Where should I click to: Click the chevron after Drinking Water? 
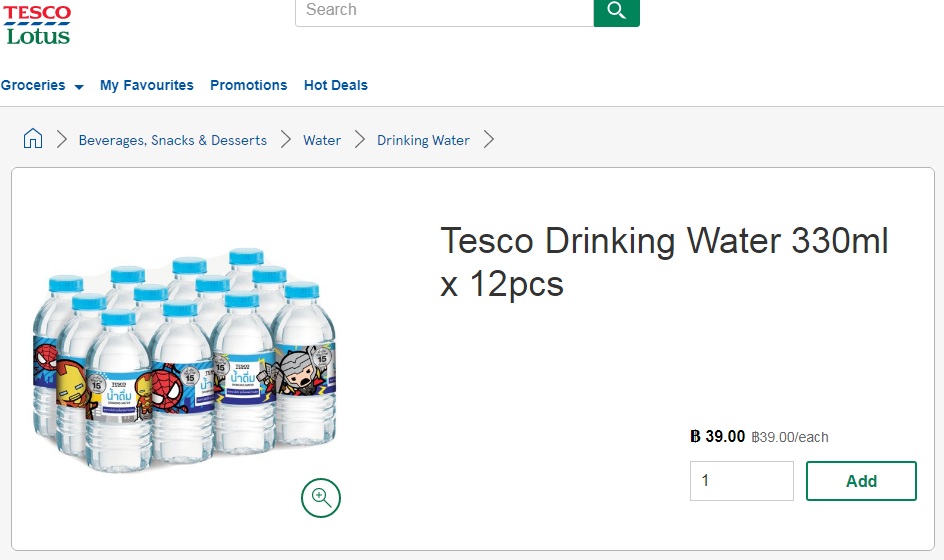pyautogui.click(x=489, y=140)
